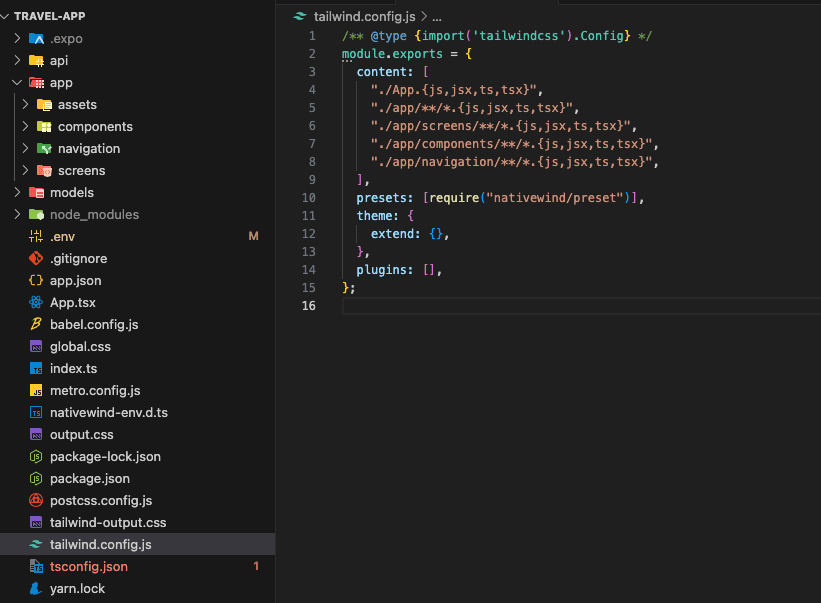Click the CSS icon of tailwind-output.css
This screenshot has width=821, height=603.
point(36,522)
